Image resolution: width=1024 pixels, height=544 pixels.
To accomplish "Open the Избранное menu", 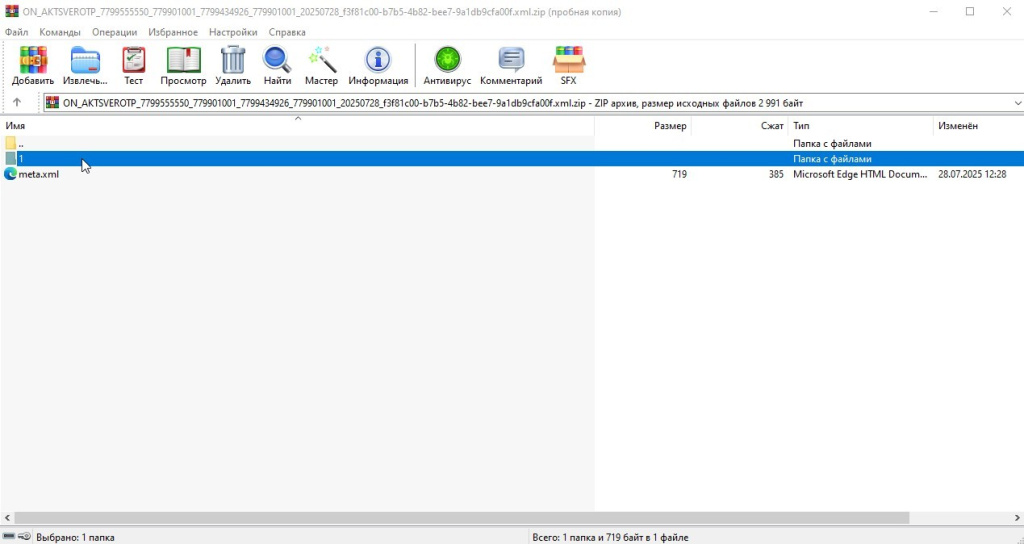I will (x=173, y=32).
